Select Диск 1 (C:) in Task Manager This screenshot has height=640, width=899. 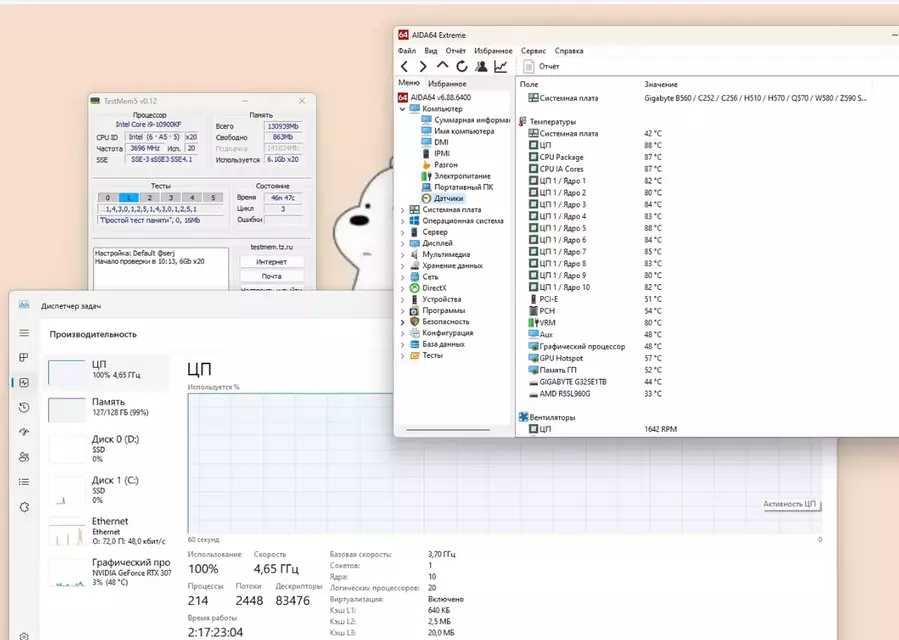tap(107, 490)
